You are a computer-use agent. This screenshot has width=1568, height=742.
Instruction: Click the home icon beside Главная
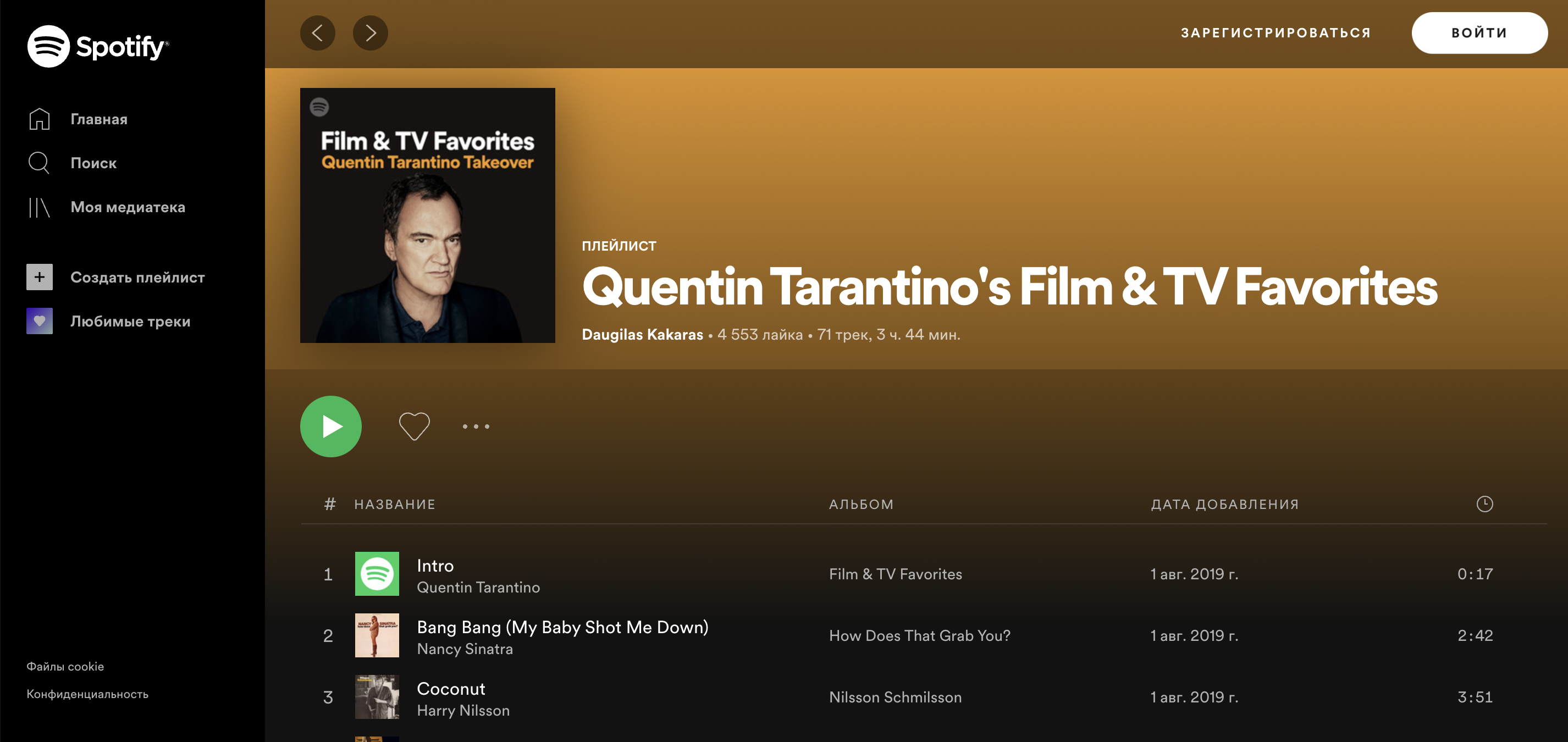click(x=40, y=119)
